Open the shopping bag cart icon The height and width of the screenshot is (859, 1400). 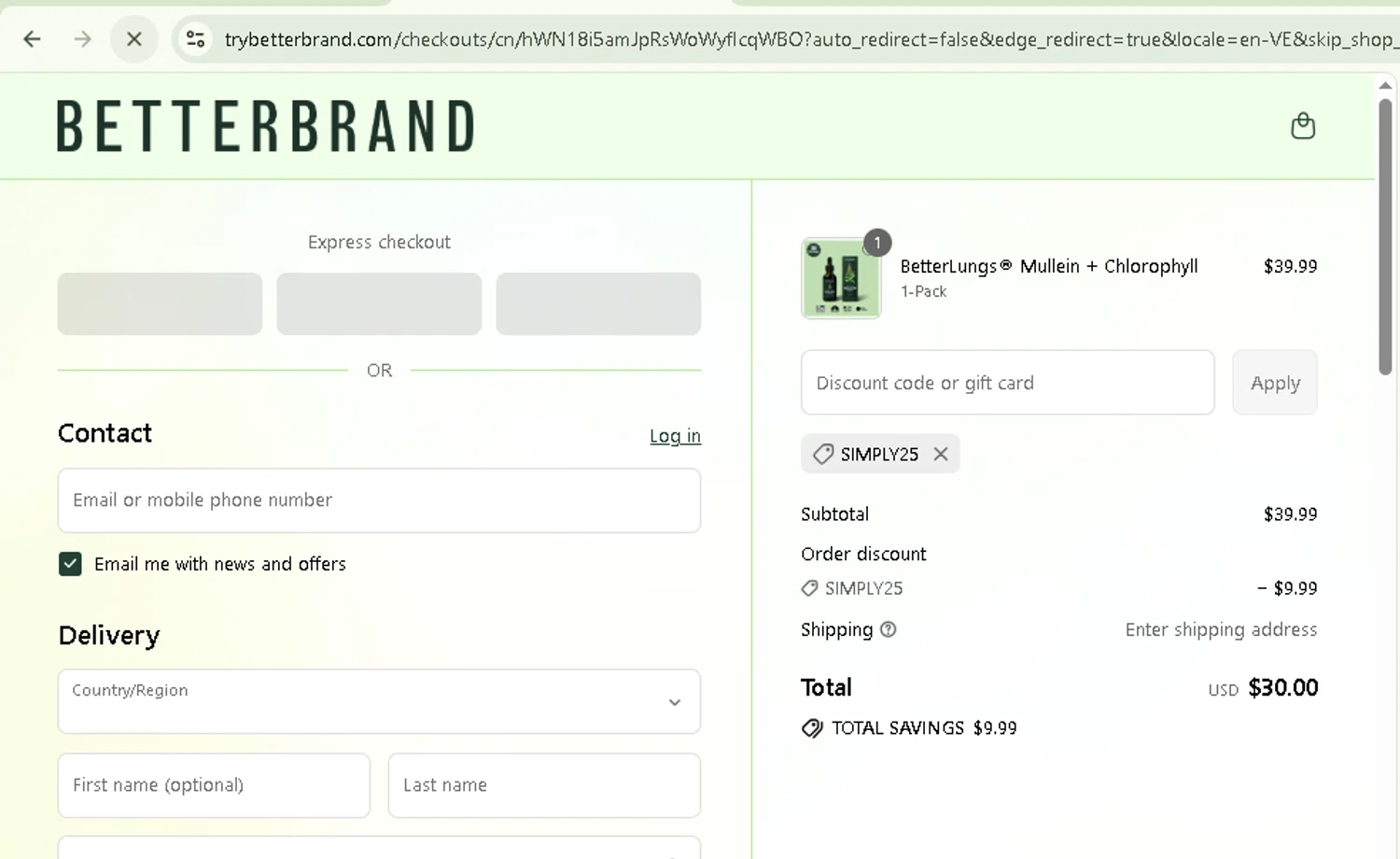coord(1303,125)
